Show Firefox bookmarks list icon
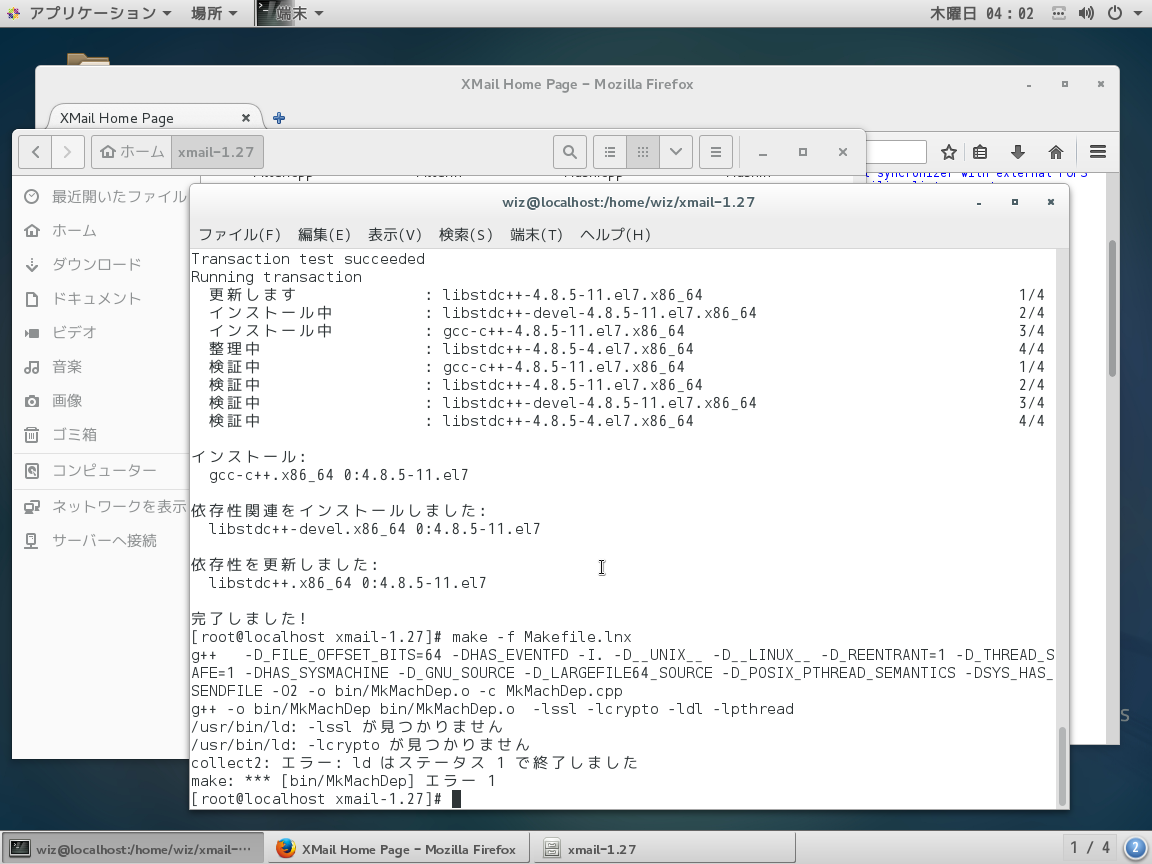The image size is (1152, 864). pos(979,152)
